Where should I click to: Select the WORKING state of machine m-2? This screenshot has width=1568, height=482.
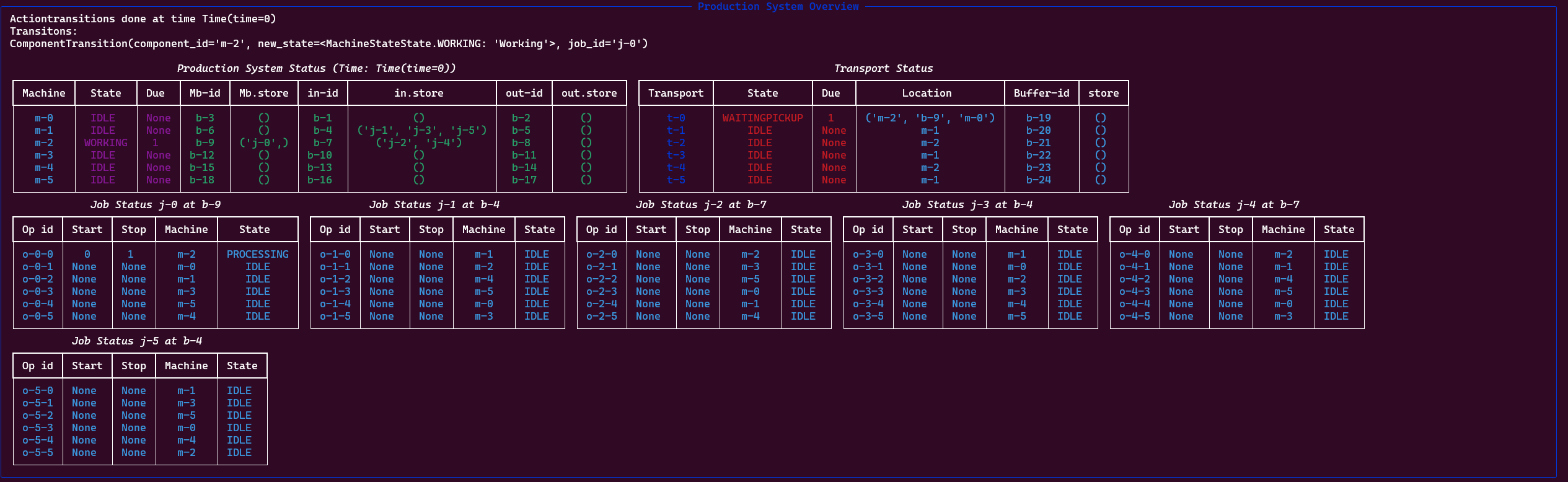[x=106, y=142]
